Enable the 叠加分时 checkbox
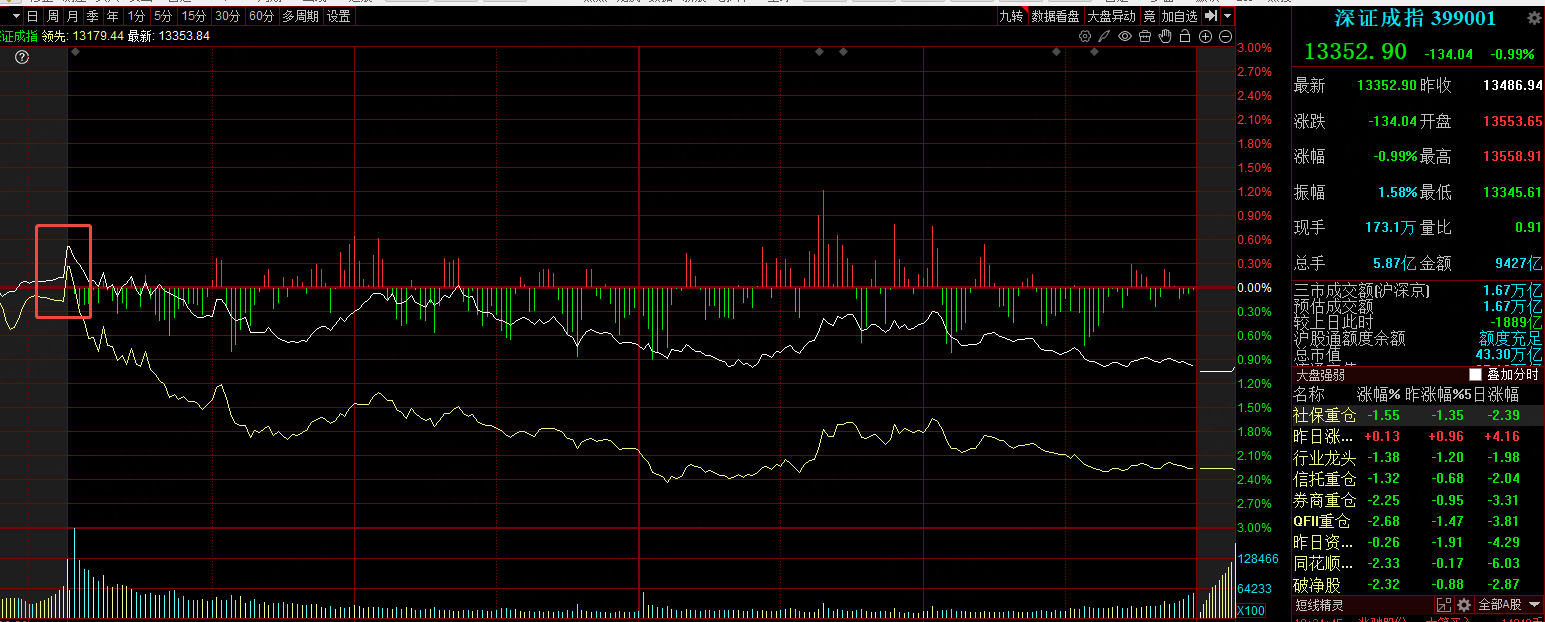The height and width of the screenshot is (622, 1545). pyautogui.click(x=1475, y=374)
